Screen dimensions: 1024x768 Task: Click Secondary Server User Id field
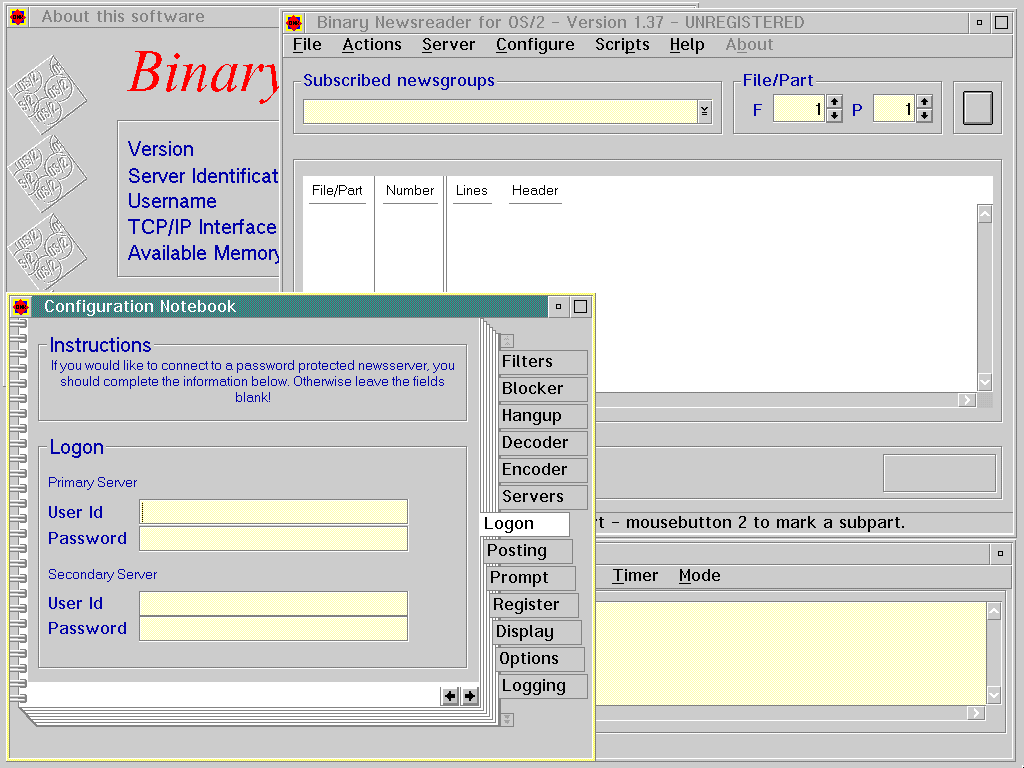pyautogui.click(x=274, y=603)
